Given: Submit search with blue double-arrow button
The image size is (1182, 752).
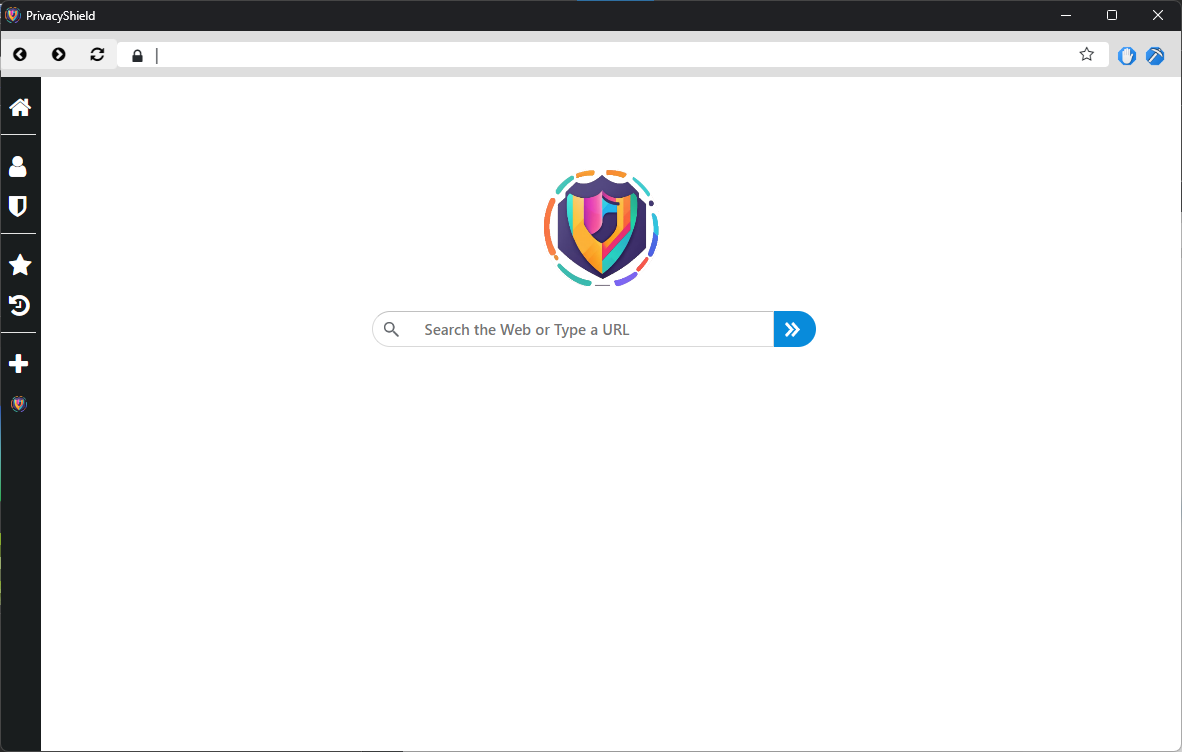Looking at the screenshot, I should [x=794, y=329].
